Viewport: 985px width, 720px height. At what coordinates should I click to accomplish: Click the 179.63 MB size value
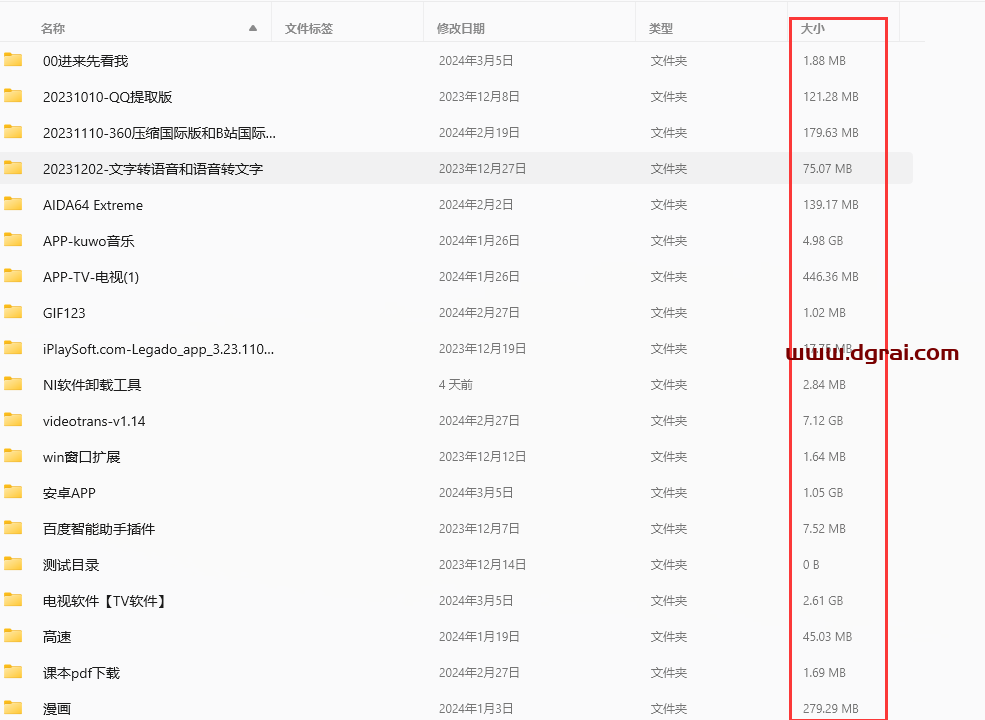click(830, 133)
